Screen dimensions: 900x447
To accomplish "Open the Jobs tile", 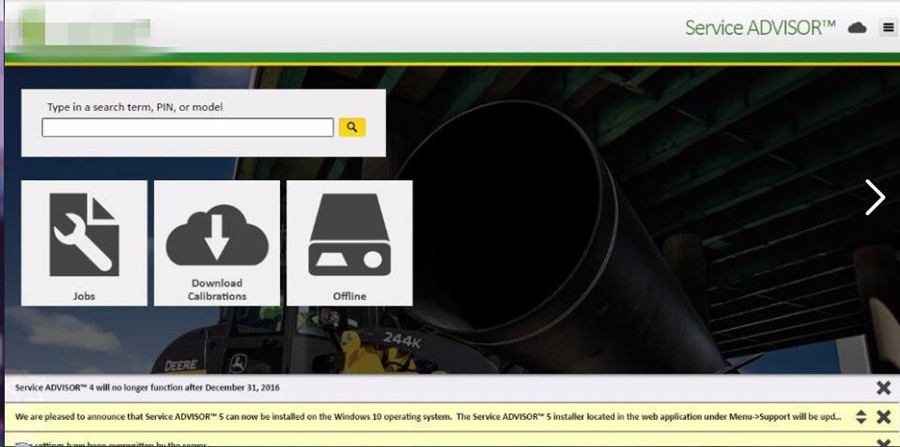I will coord(84,243).
